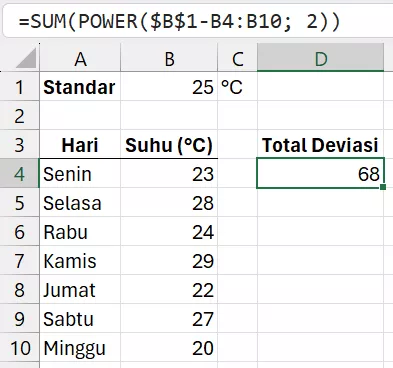Select column A header
Viewport: 393px width, 368px height.
pos(80,59)
